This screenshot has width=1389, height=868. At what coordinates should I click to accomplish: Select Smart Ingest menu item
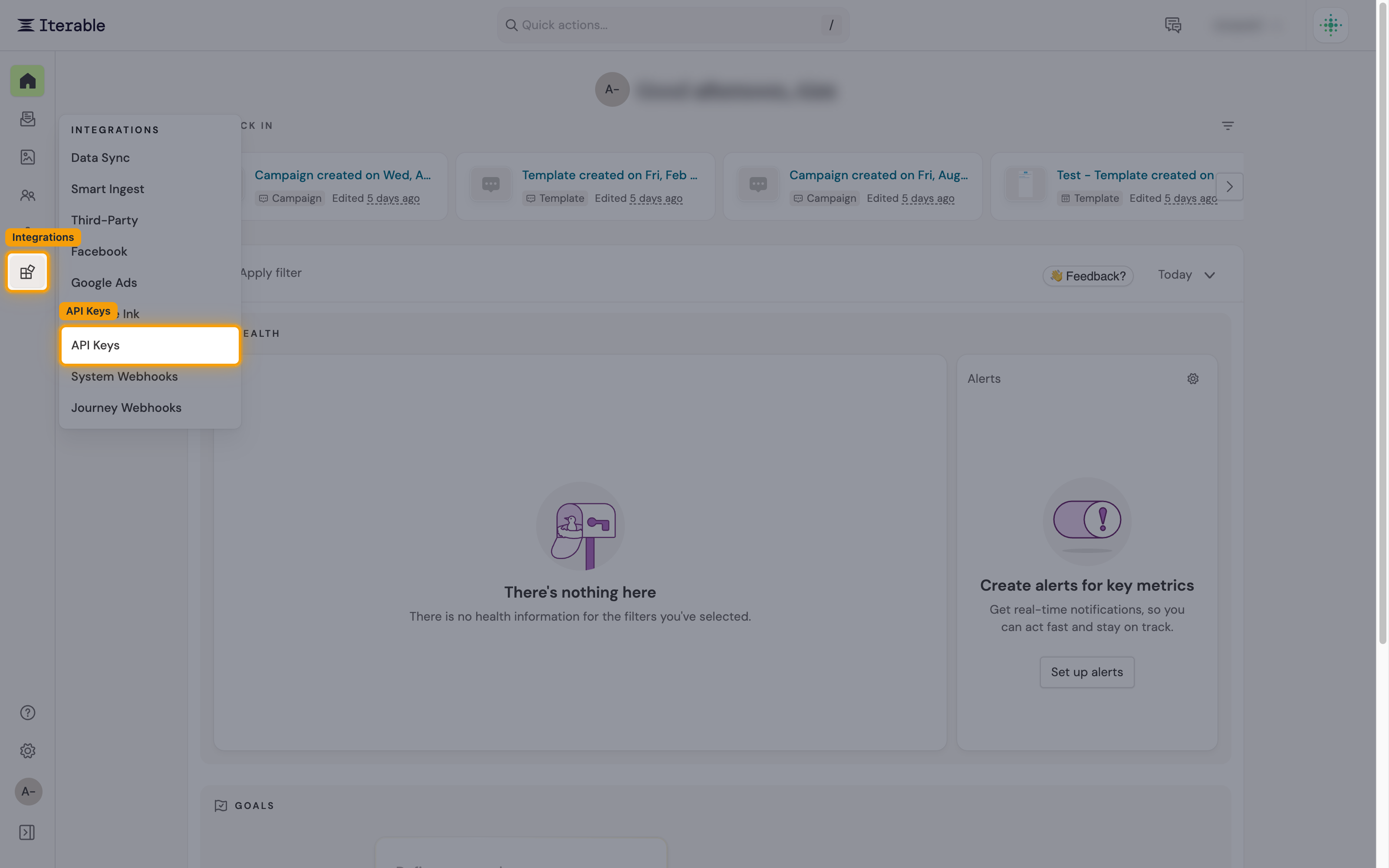coord(150,189)
